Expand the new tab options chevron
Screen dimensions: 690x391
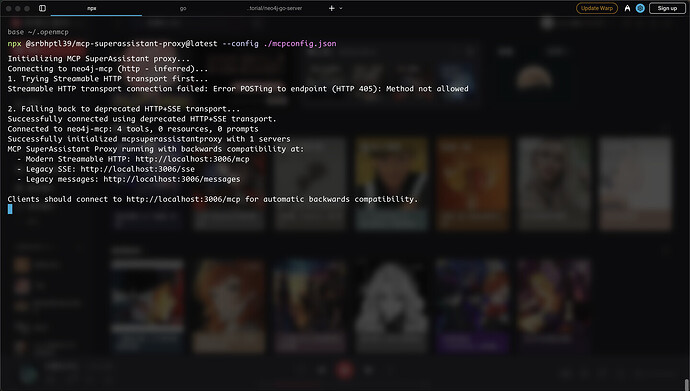341,8
